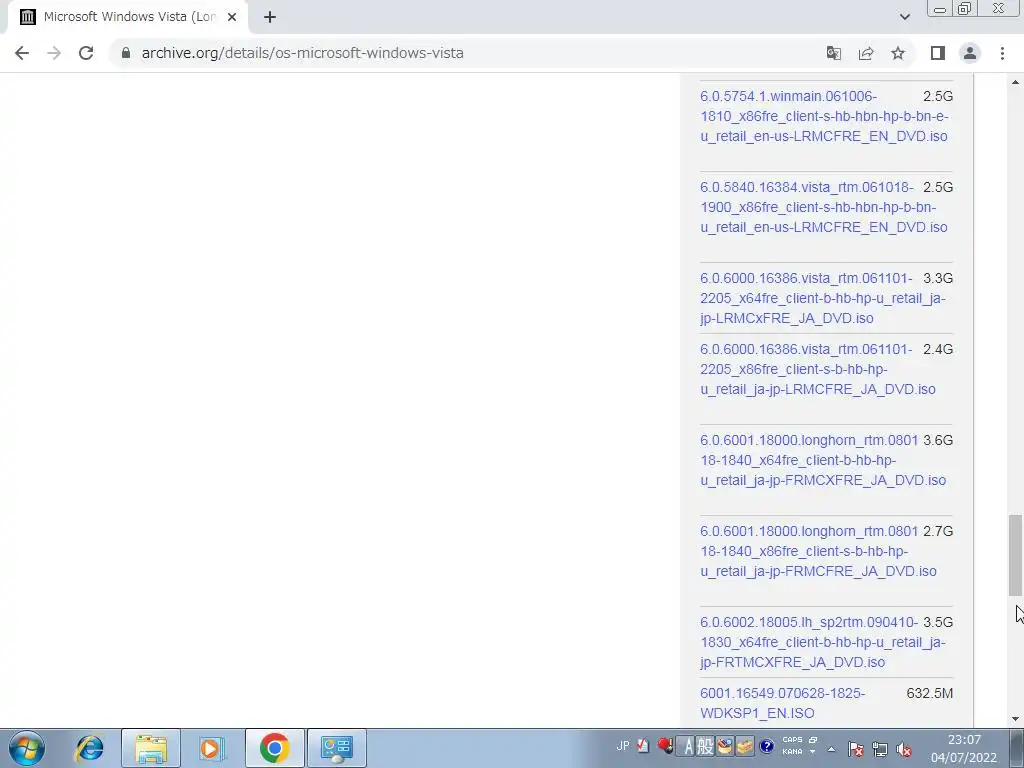Screen dimensions: 1024x768
Task: Click the 632.5M file size text
Action: (x=929, y=693)
